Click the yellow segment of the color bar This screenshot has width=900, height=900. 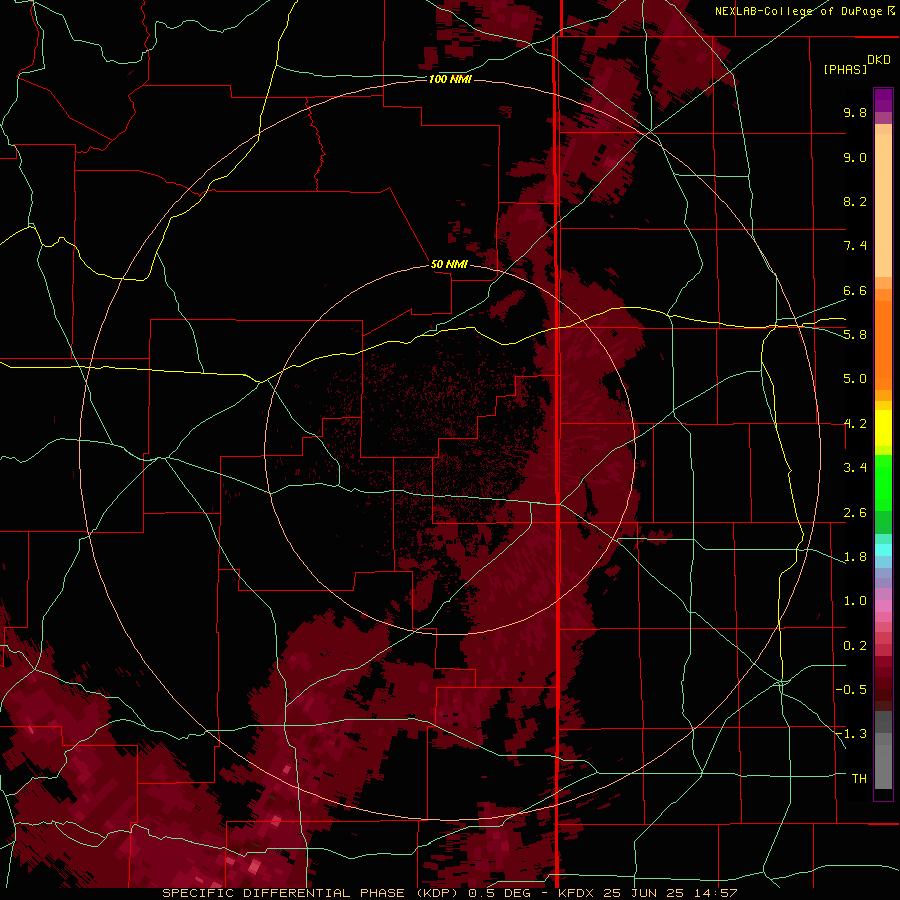883,428
